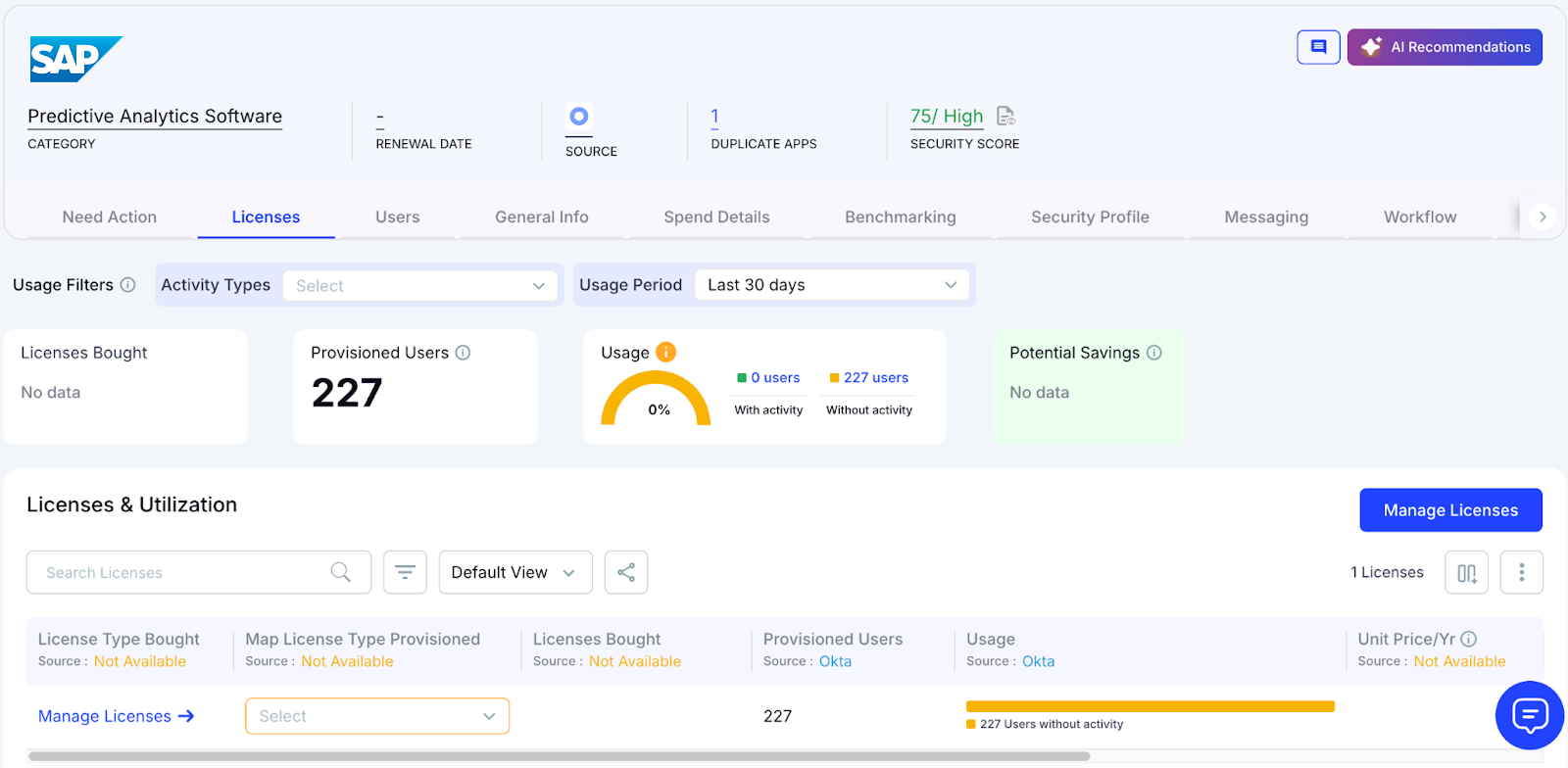Viewport: 1568px width, 768px height.
Task: Switch to the Need Action tab
Action: pyautogui.click(x=110, y=217)
